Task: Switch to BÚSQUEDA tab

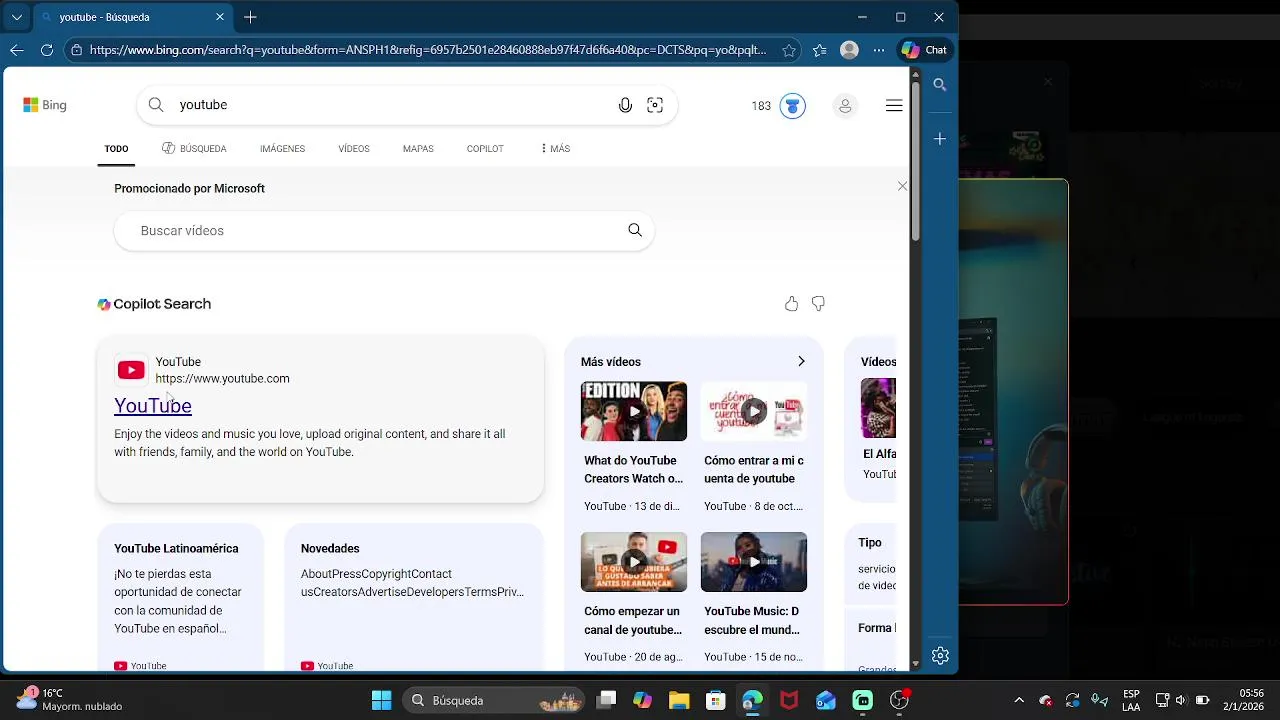Action: (194, 148)
